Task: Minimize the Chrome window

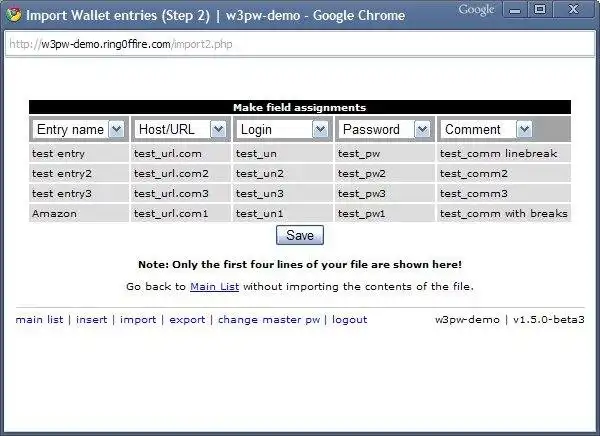Action: 515,10
